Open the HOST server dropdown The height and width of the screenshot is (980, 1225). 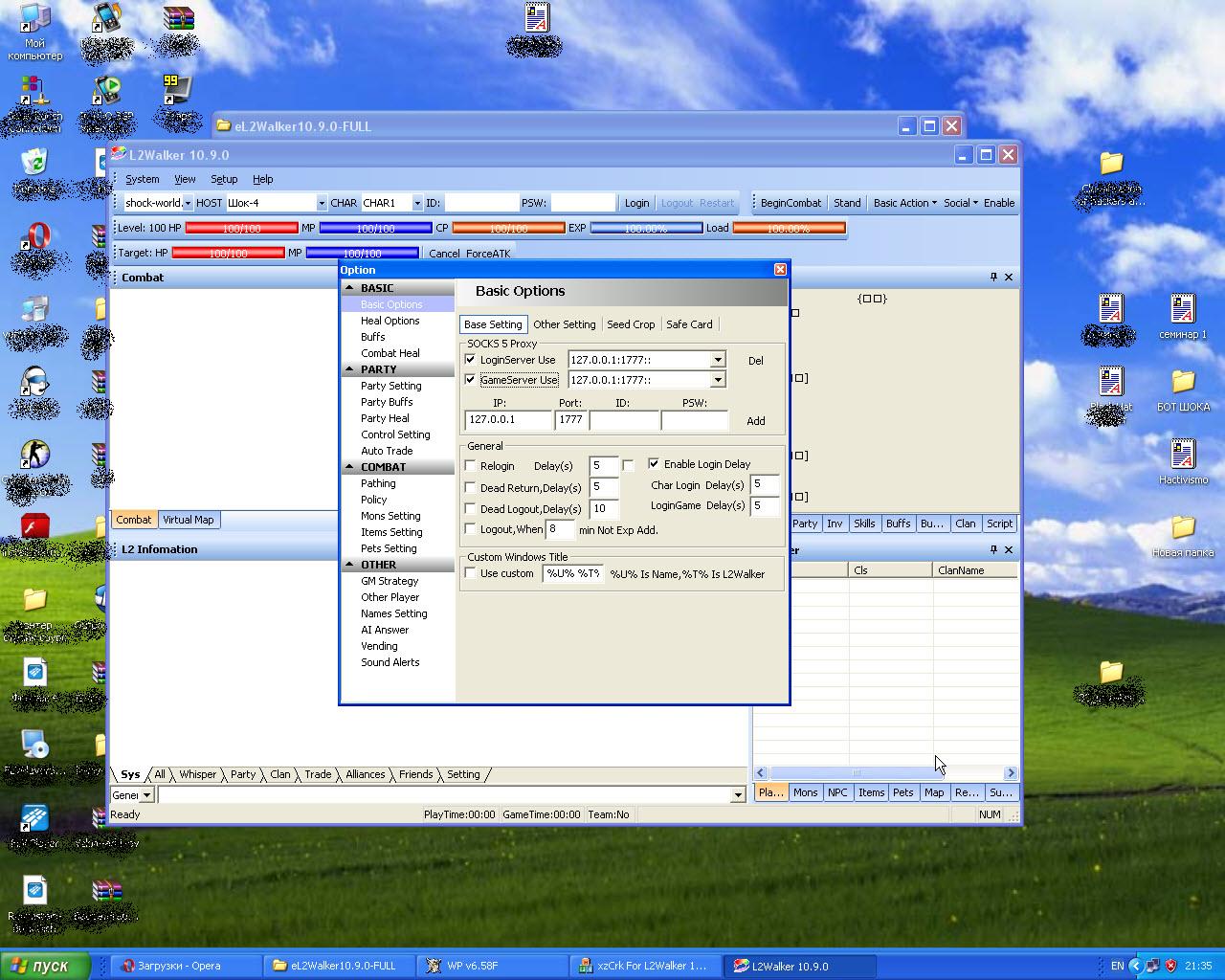pos(321,203)
